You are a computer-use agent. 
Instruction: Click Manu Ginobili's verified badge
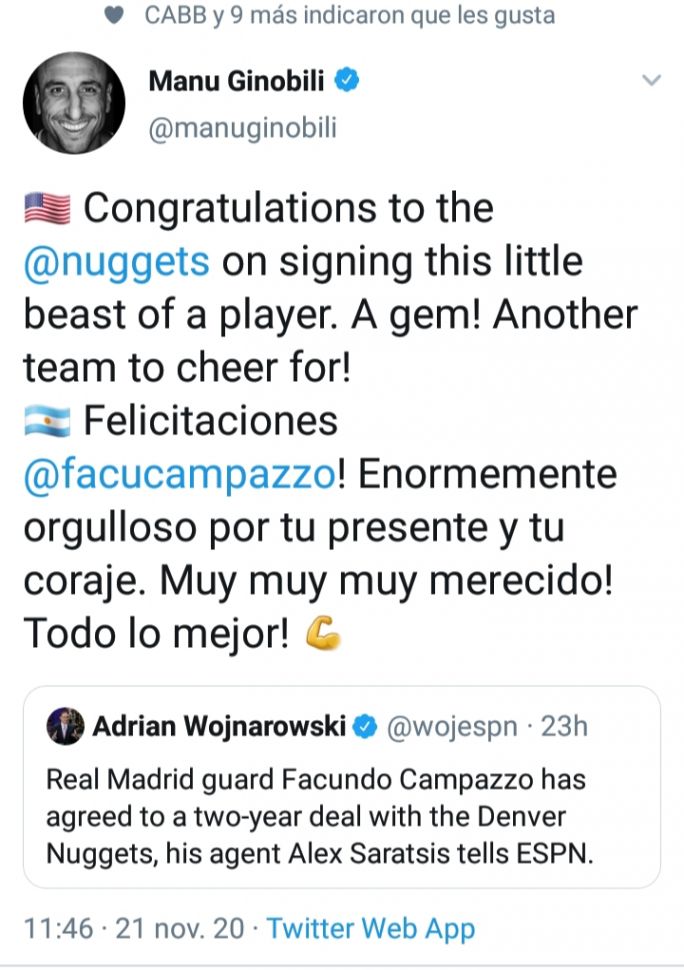[x=347, y=81]
